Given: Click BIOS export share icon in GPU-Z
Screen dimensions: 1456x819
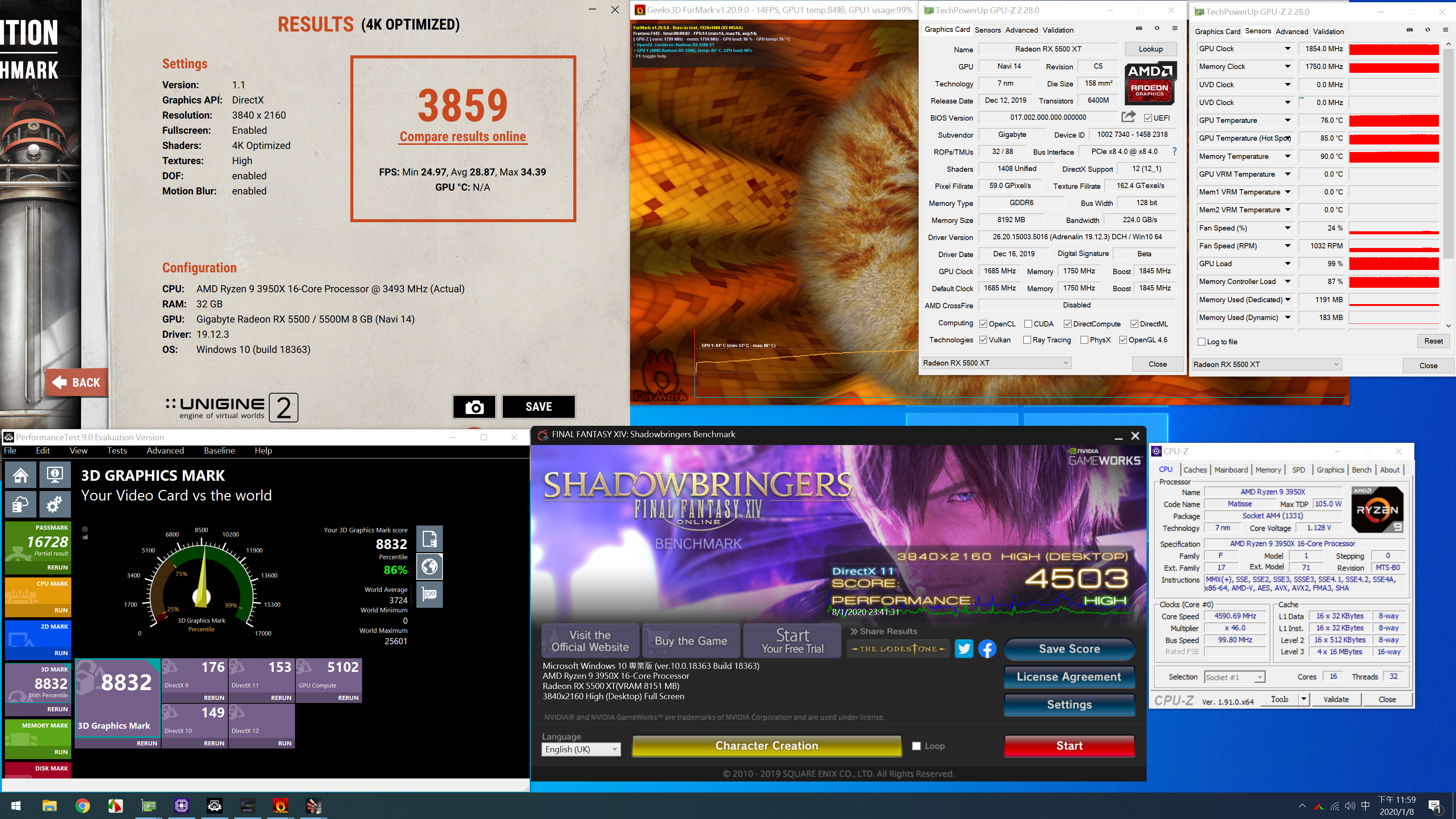Looking at the screenshot, I should point(1128,116).
